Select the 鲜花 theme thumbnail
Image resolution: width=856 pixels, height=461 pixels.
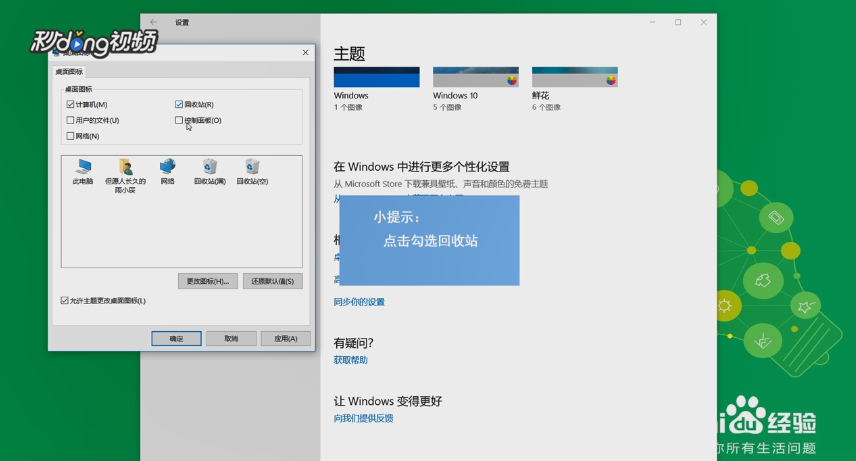point(575,77)
